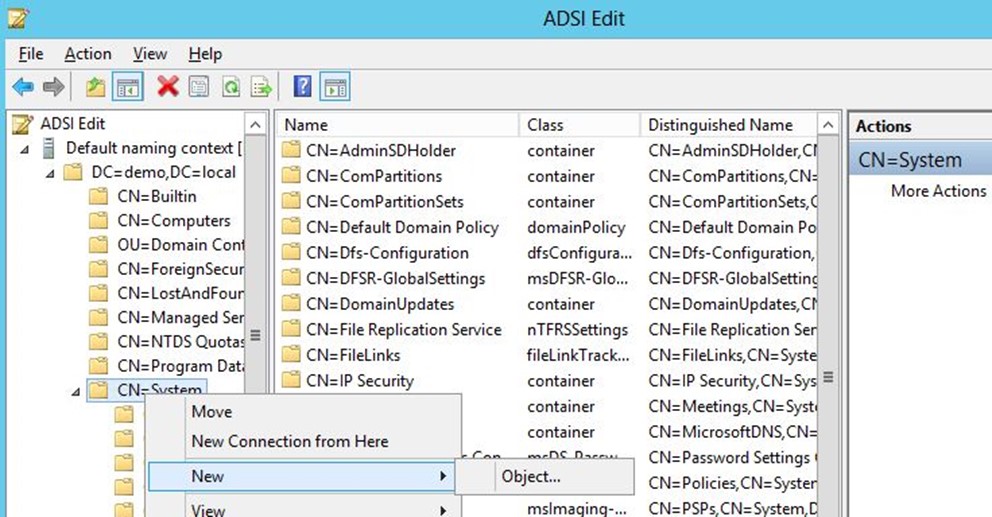992x517 pixels.
Task: Click folder icon of CN=DomainUpdates row
Action: click(291, 304)
